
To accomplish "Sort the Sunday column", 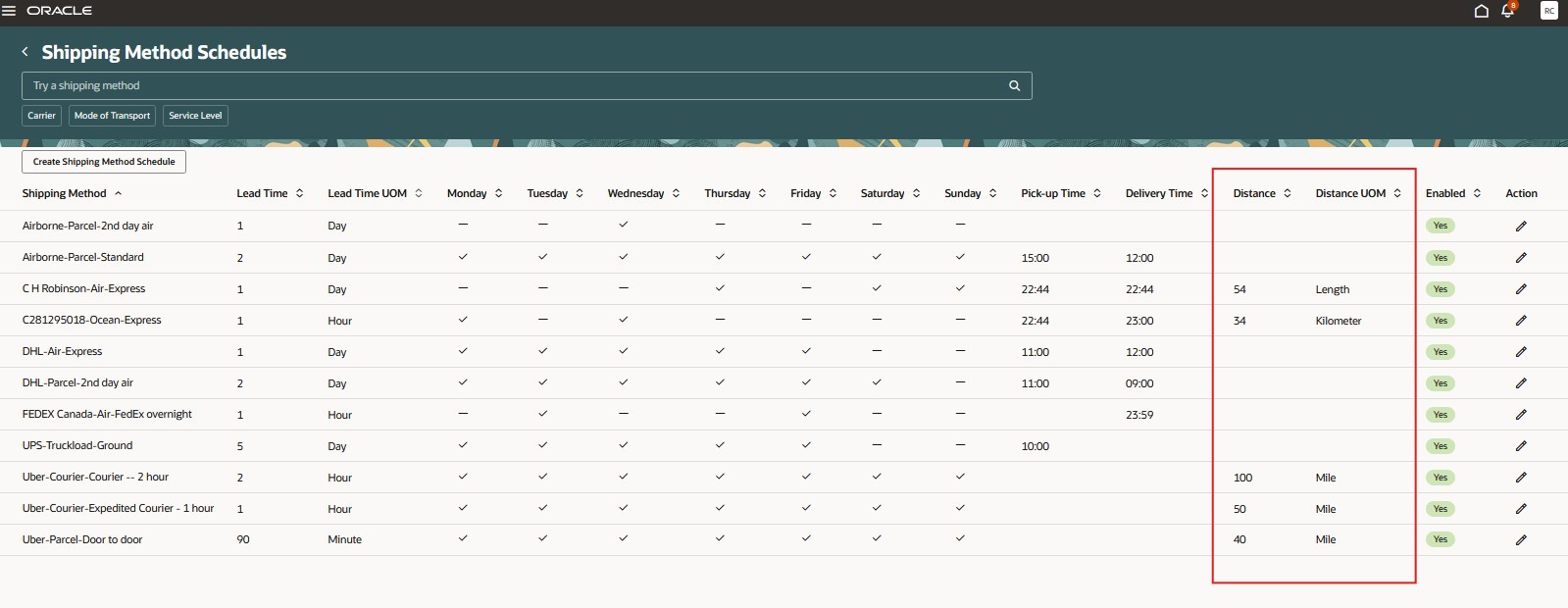I will tap(992, 193).
